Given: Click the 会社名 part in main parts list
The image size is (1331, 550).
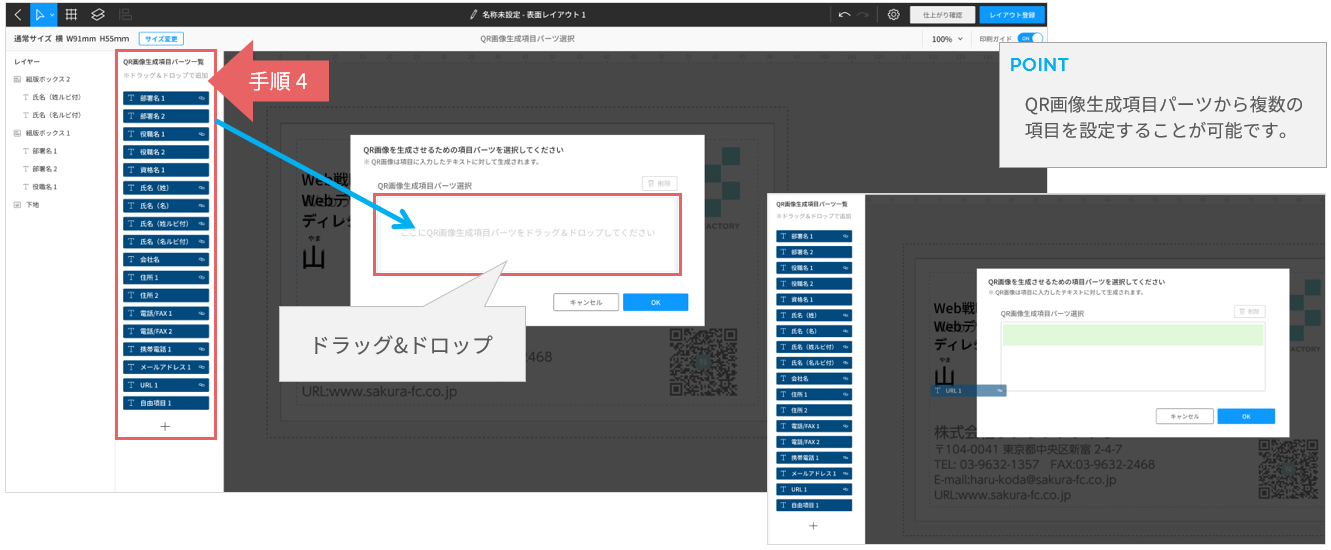Looking at the screenshot, I should (x=166, y=259).
